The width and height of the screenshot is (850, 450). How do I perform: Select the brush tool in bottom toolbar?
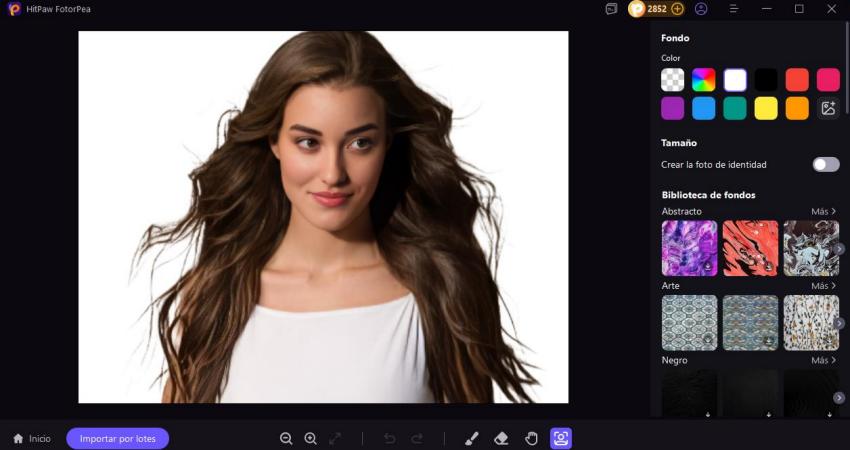[472, 438]
